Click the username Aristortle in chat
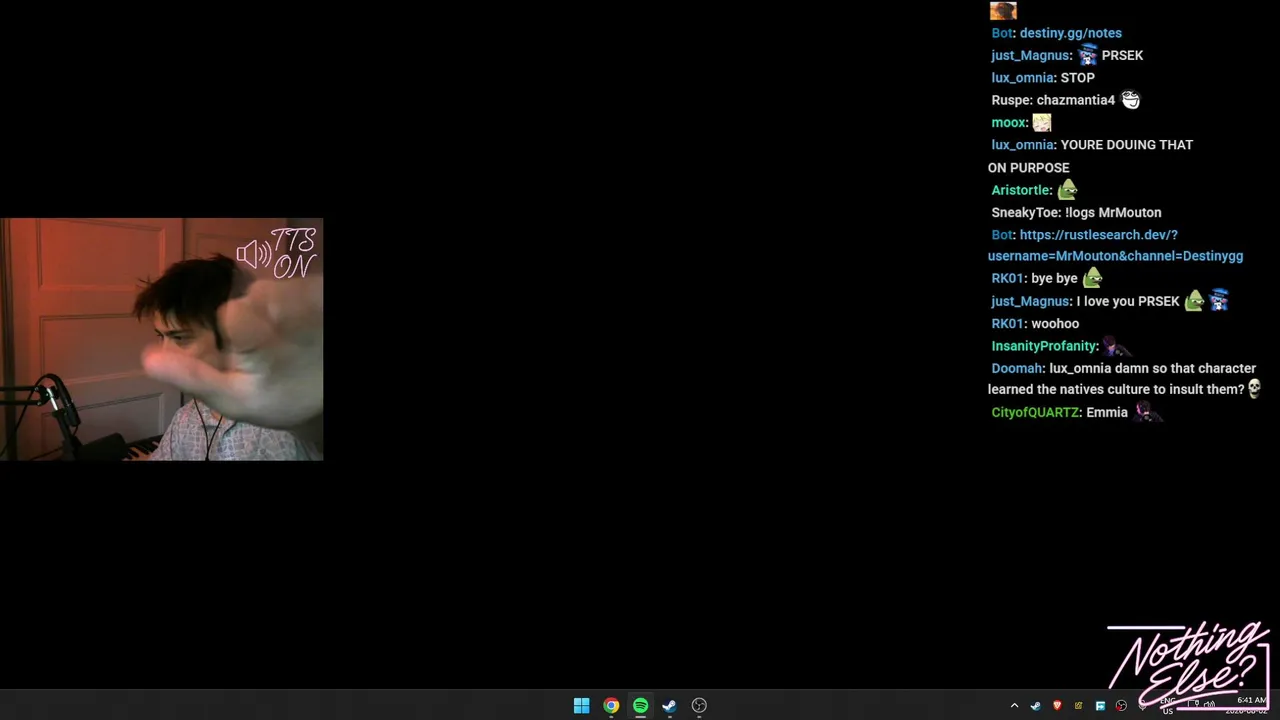 pyautogui.click(x=1020, y=190)
